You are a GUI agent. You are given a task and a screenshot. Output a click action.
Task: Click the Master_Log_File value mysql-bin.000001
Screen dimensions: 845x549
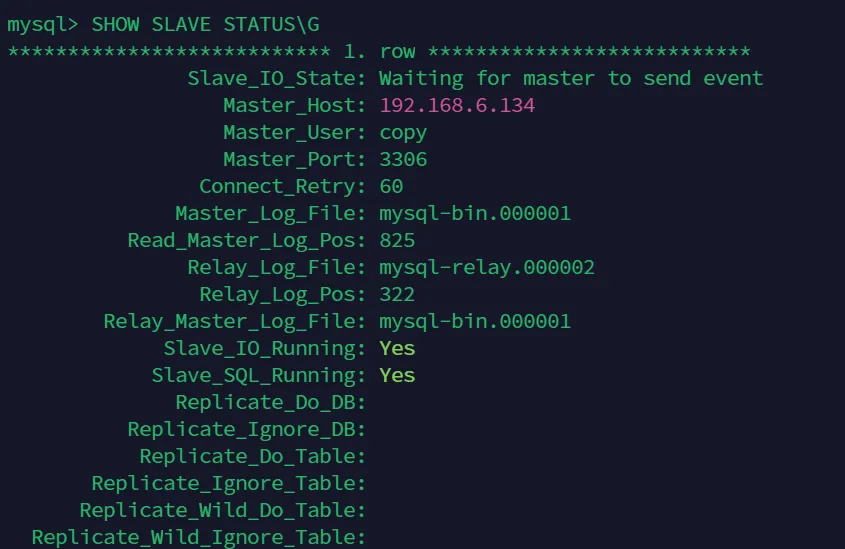475,213
